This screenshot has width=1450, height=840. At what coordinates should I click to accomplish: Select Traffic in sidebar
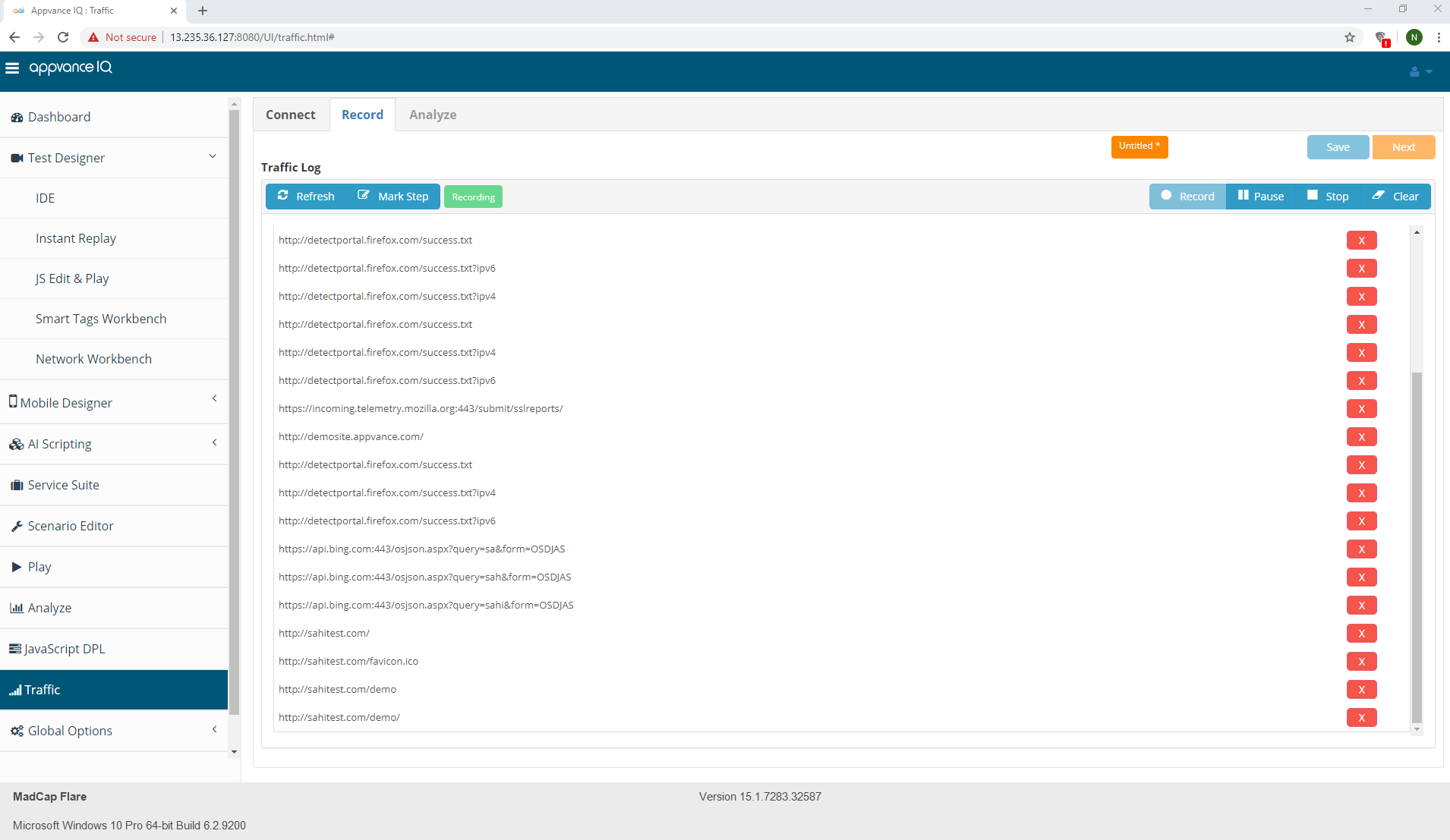[x=114, y=690]
